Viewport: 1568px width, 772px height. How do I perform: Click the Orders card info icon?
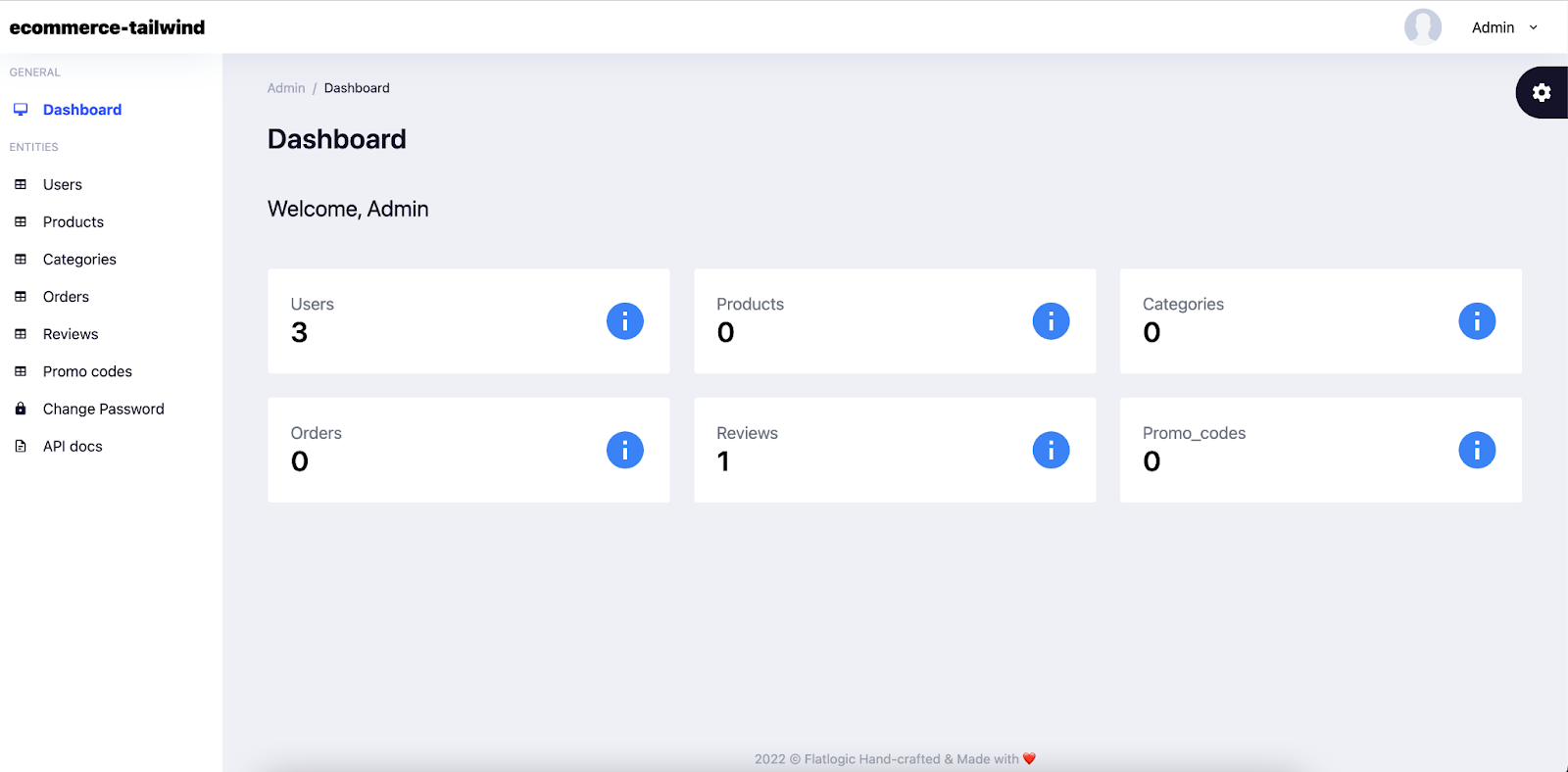coord(625,451)
